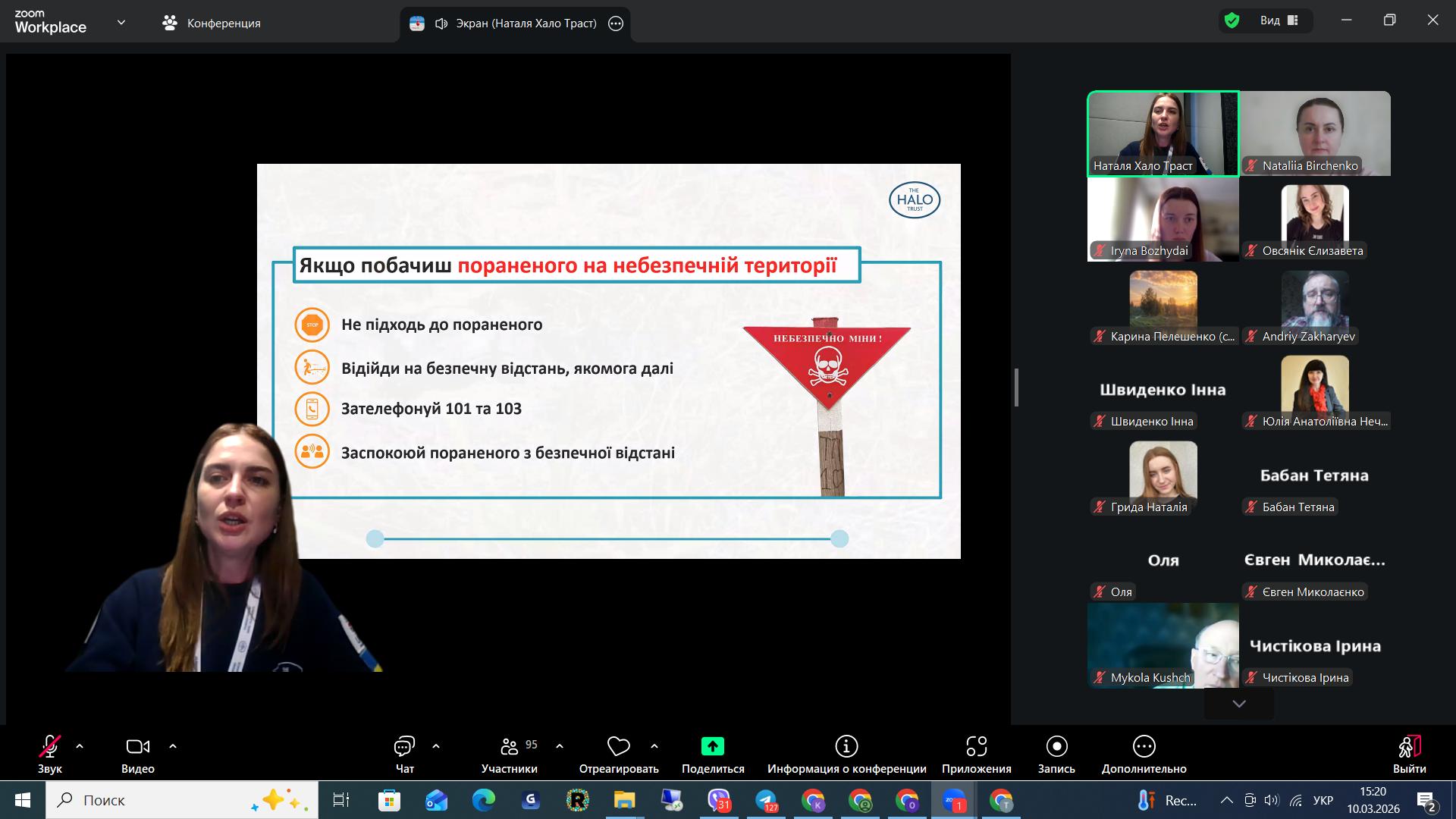Image resolution: width=1456 pixels, height=819 pixels.
Task: Toggle camera with Video button
Action: (x=137, y=747)
